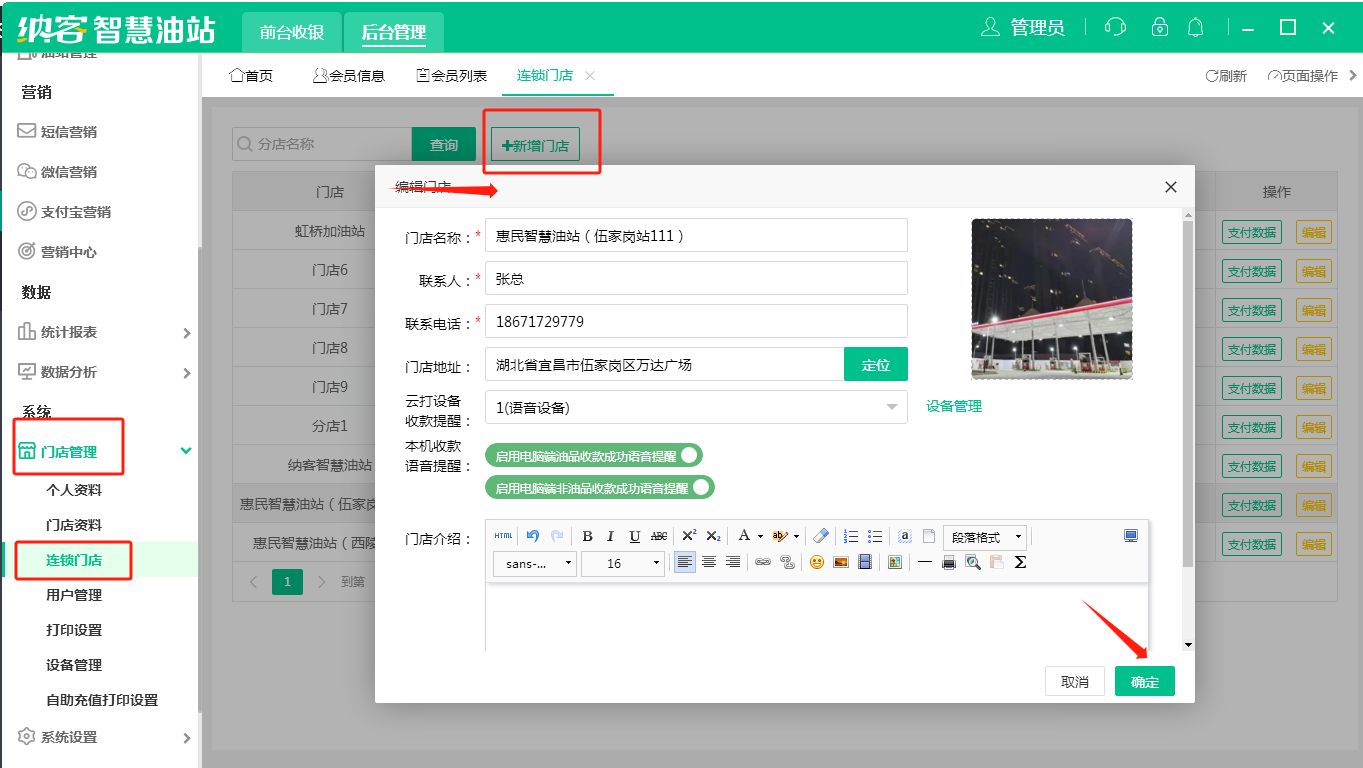This screenshot has width=1363, height=768.
Task: Toggle bold formatting in the editor
Action: point(587,536)
